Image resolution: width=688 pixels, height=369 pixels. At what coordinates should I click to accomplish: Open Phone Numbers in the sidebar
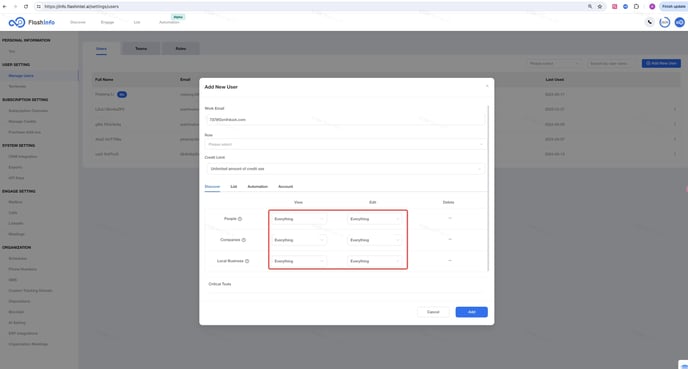[x=22, y=269]
